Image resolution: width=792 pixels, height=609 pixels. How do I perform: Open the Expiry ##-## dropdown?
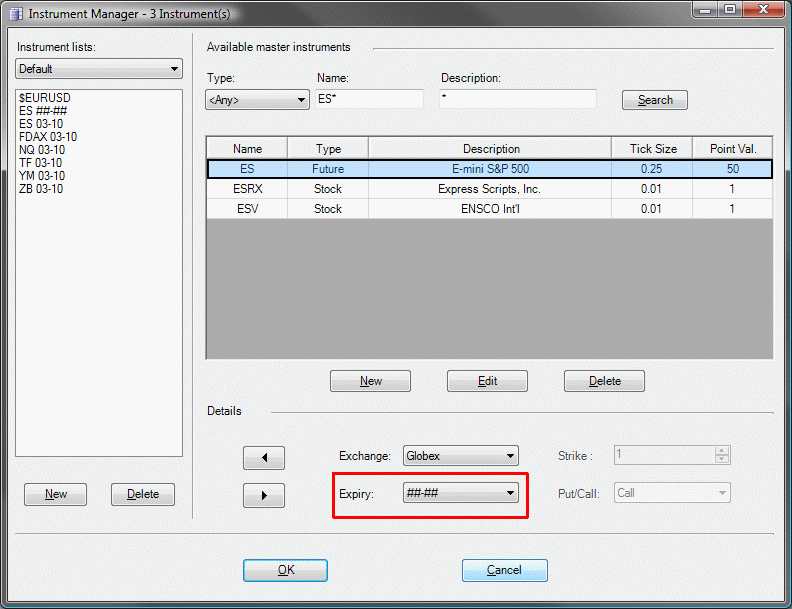[461, 493]
